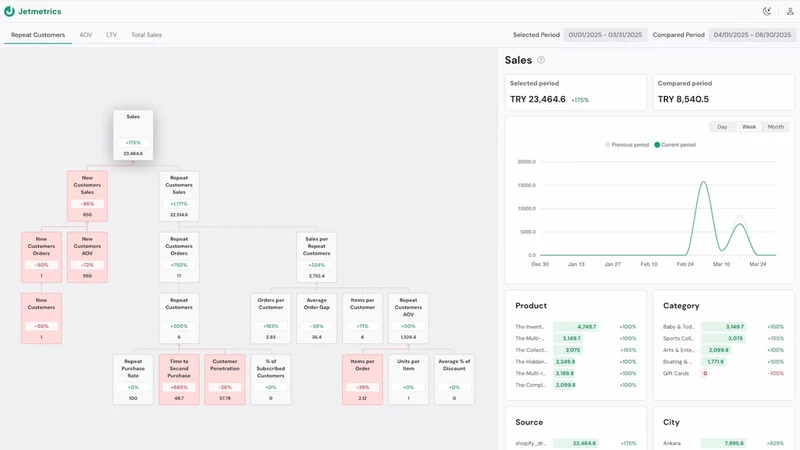800x450 pixels.
Task: Set chart granularity to Day
Action: (x=722, y=127)
